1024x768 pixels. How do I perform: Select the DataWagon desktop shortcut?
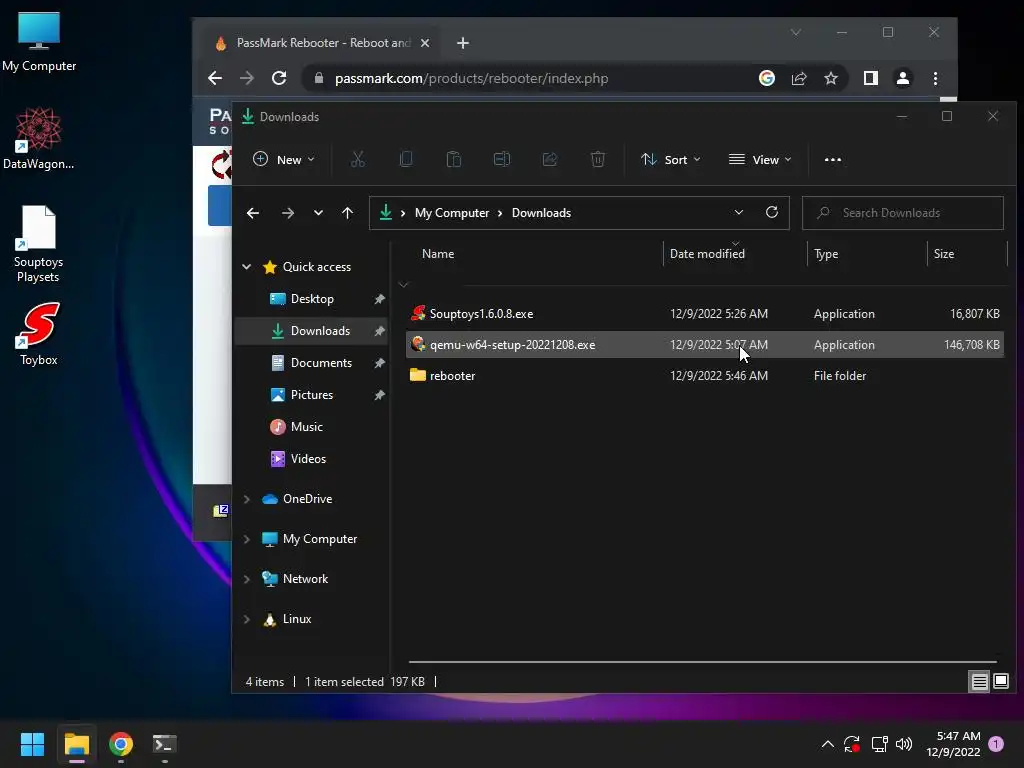click(x=39, y=138)
